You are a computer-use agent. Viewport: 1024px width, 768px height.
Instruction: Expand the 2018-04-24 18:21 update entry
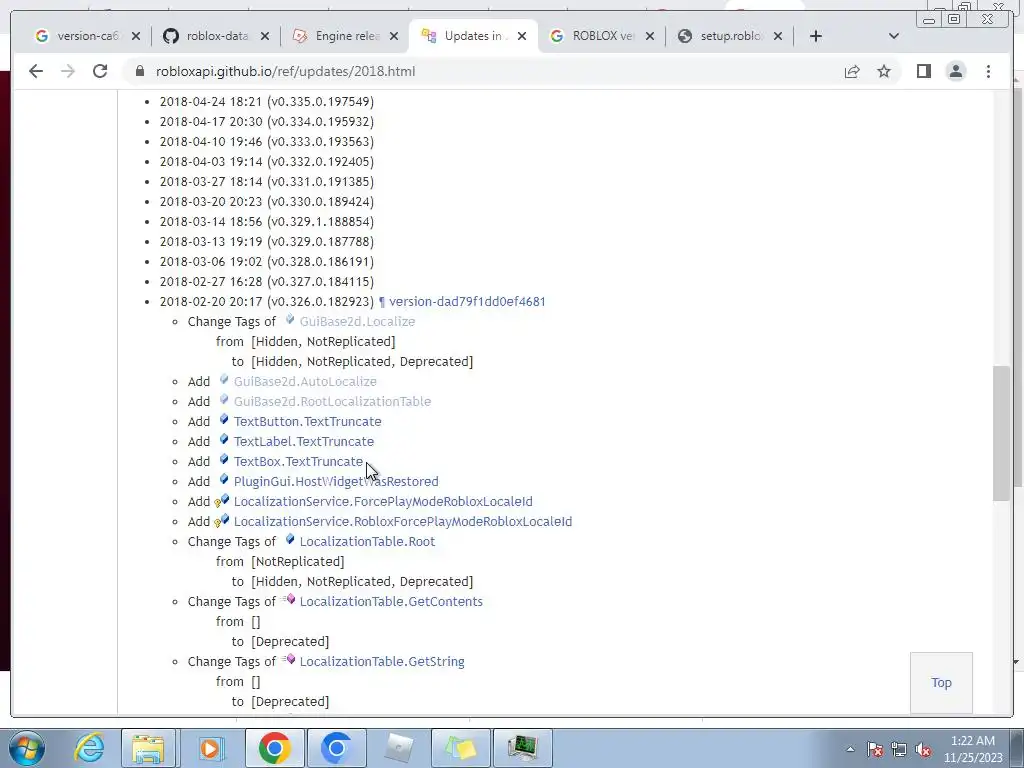(x=266, y=102)
